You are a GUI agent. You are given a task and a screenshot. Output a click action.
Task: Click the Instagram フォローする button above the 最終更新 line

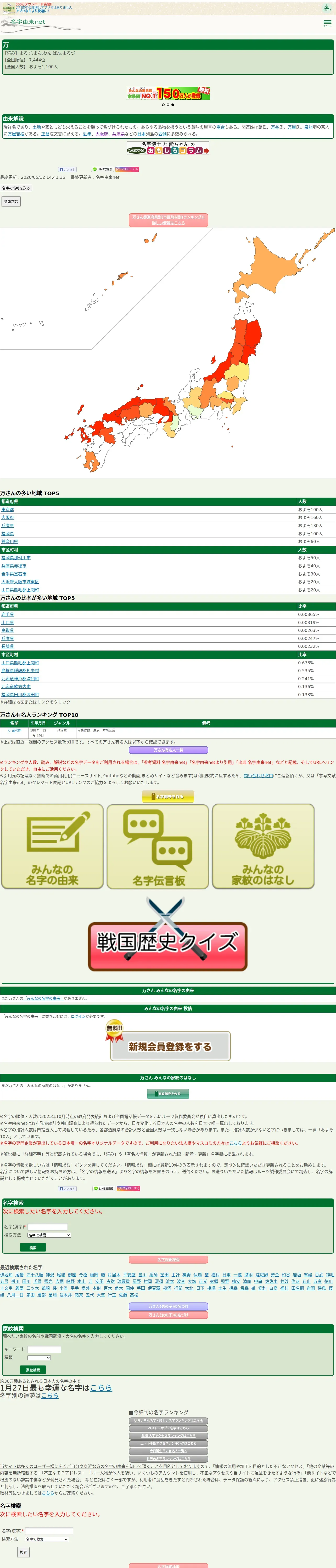click(x=127, y=169)
